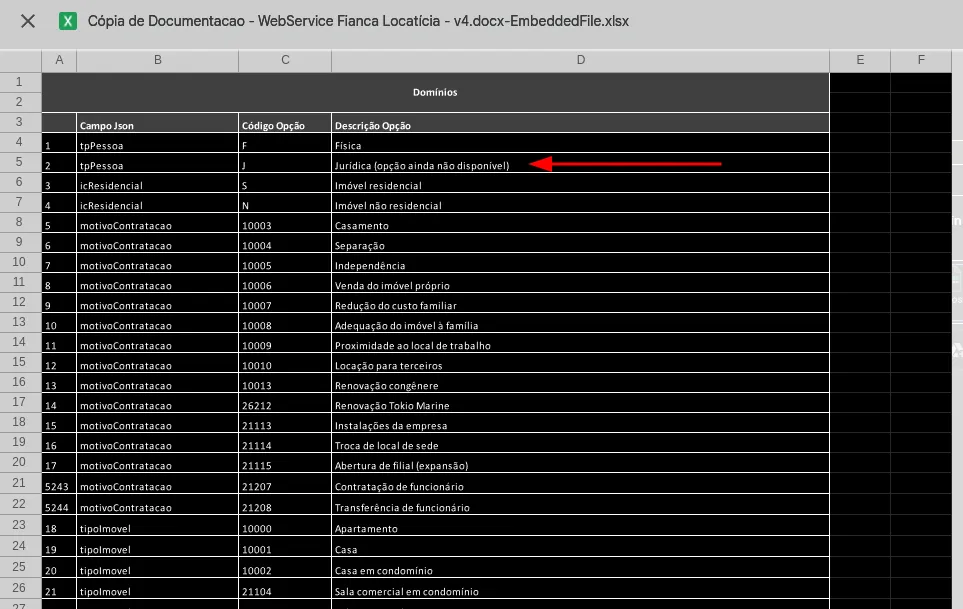Click the green Excel file icon
This screenshot has height=609, width=963.
click(x=68, y=21)
